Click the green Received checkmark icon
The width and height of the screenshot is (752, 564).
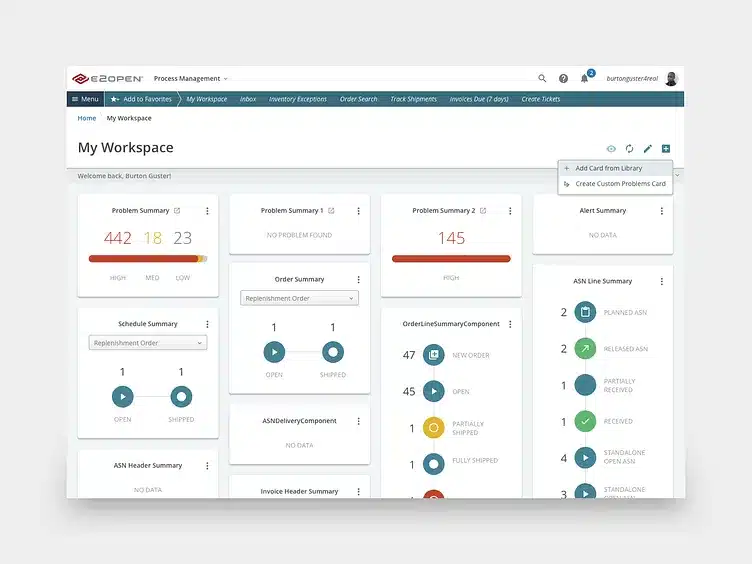585,422
